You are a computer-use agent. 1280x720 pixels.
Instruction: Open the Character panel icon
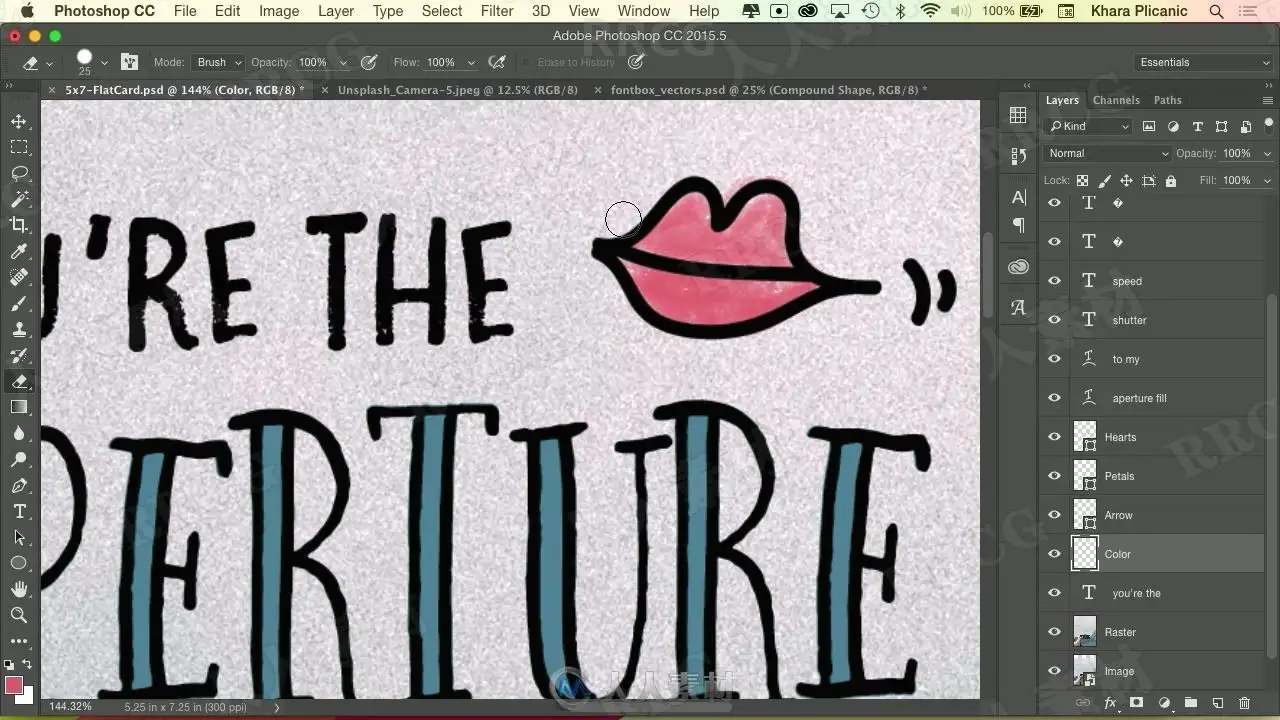click(1019, 197)
